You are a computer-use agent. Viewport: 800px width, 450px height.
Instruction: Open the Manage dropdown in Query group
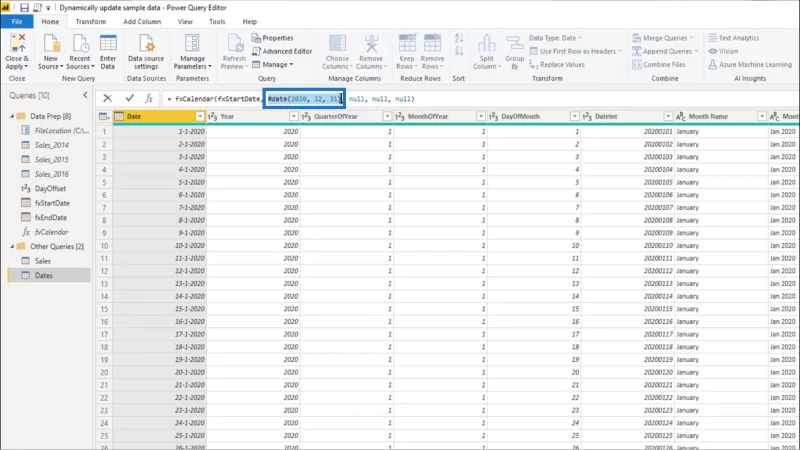[x=272, y=64]
